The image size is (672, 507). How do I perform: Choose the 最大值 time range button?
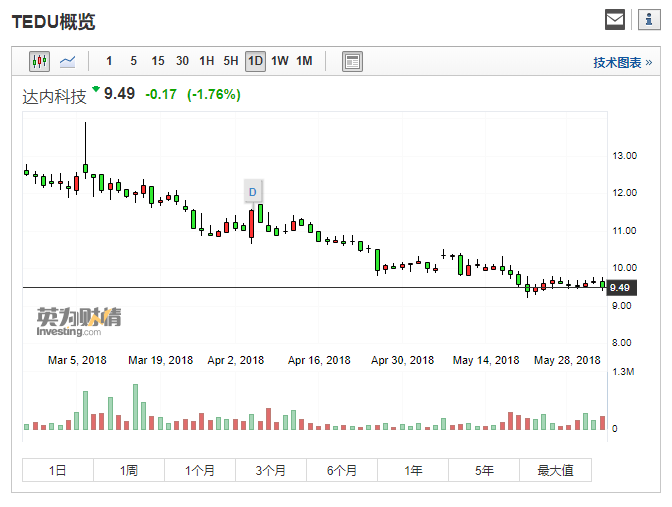coord(555,470)
